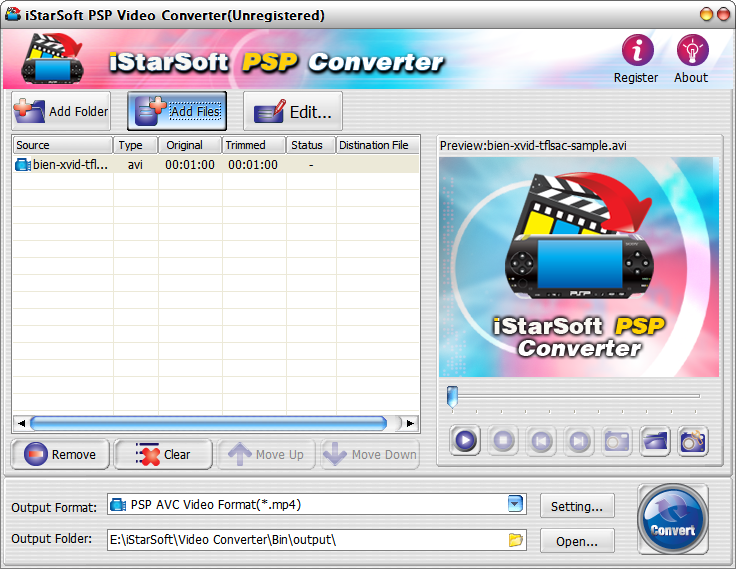Image resolution: width=736 pixels, height=569 pixels.
Task: Take a snapshot with the camera icon
Action: [x=617, y=440]
